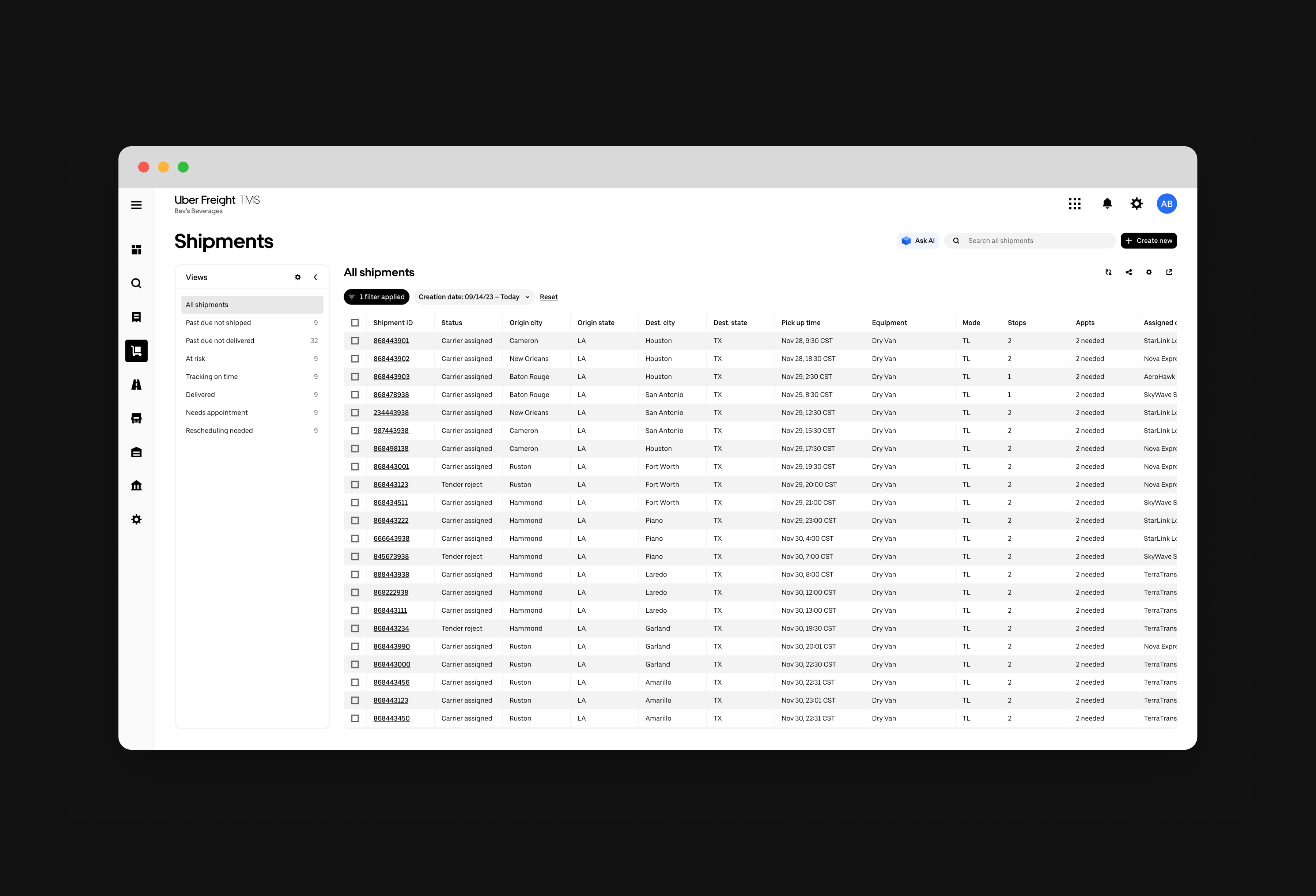1316x896 pixels.
Task: Open the AB user avatar menu
Action: 1166,204
